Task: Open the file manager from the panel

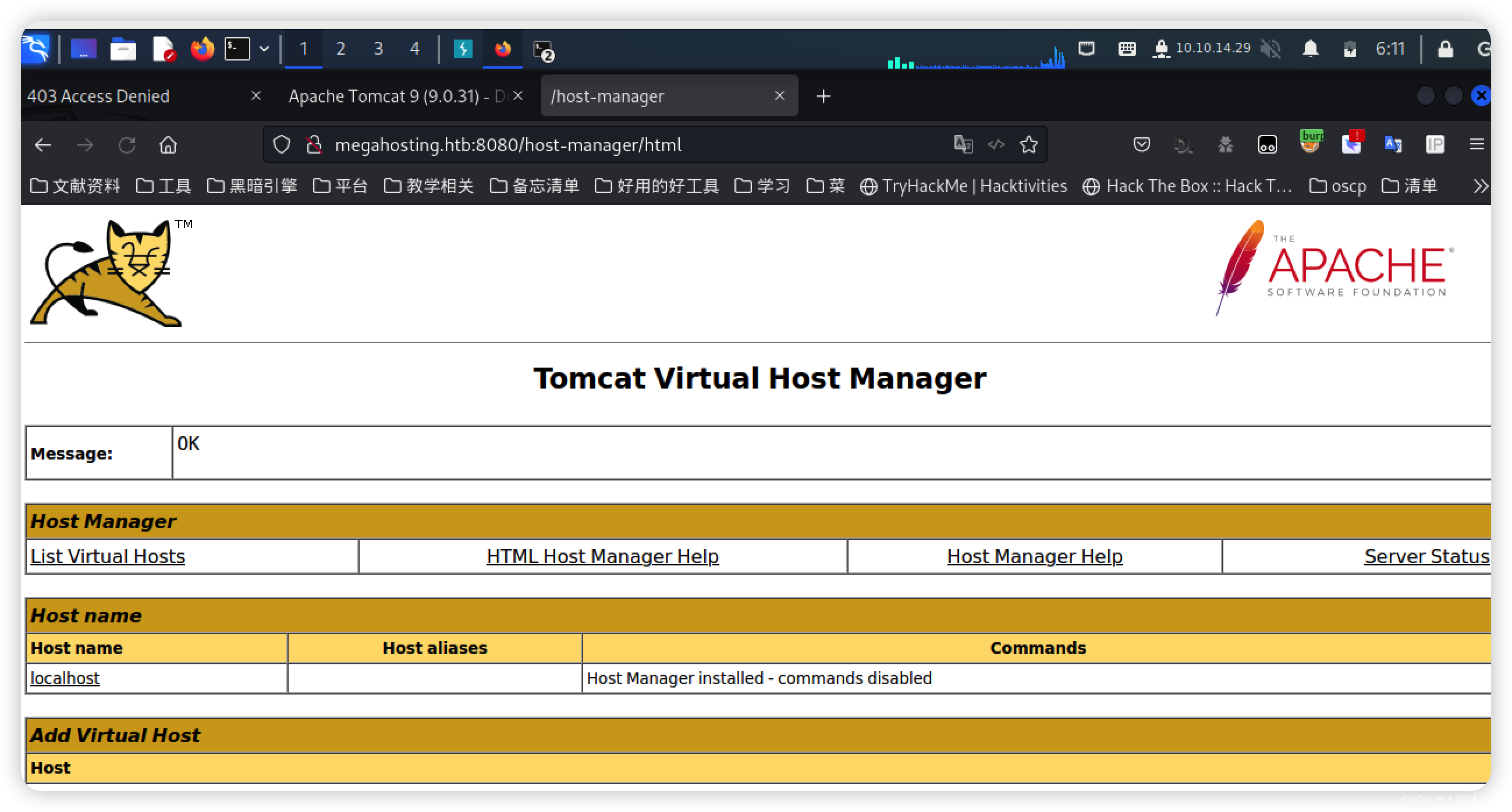Action: pyautogui.click(x=123, y=49)
